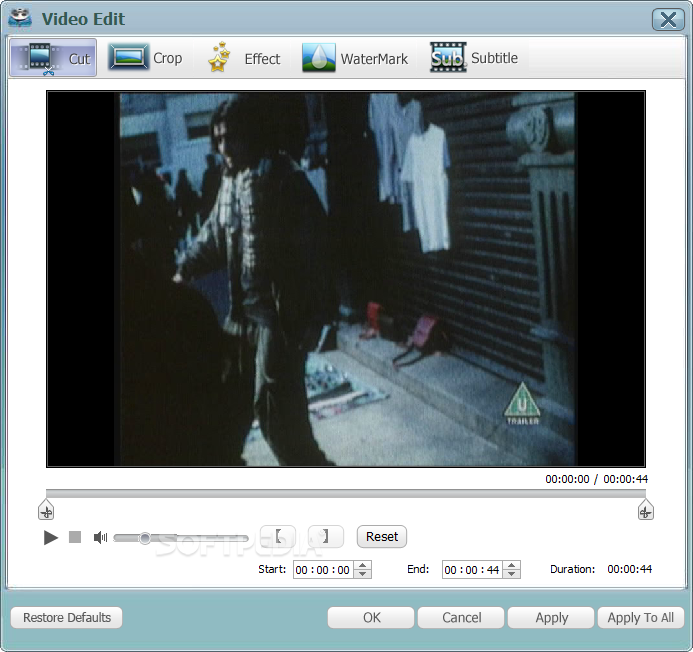693x652 pixels.
Task: Click the WaterMark droplet icon
Action: 319,57
